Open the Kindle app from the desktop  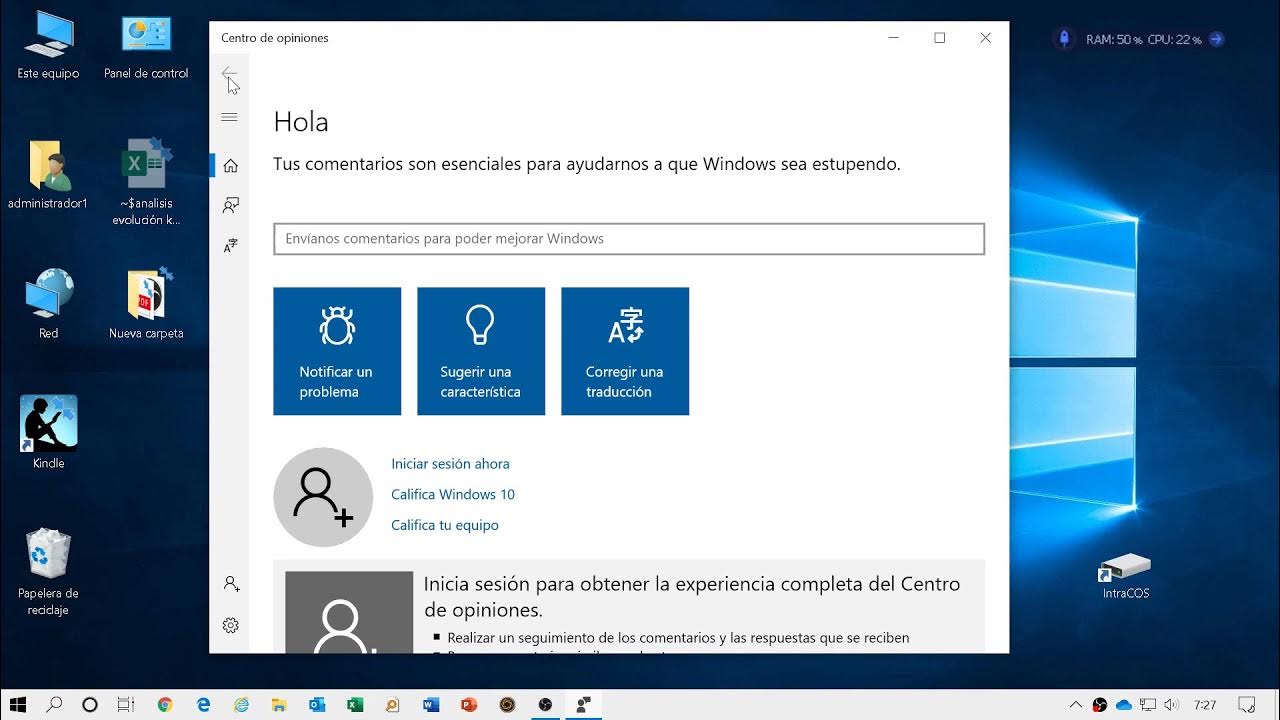pyautogui.click(x=46, y=423)
